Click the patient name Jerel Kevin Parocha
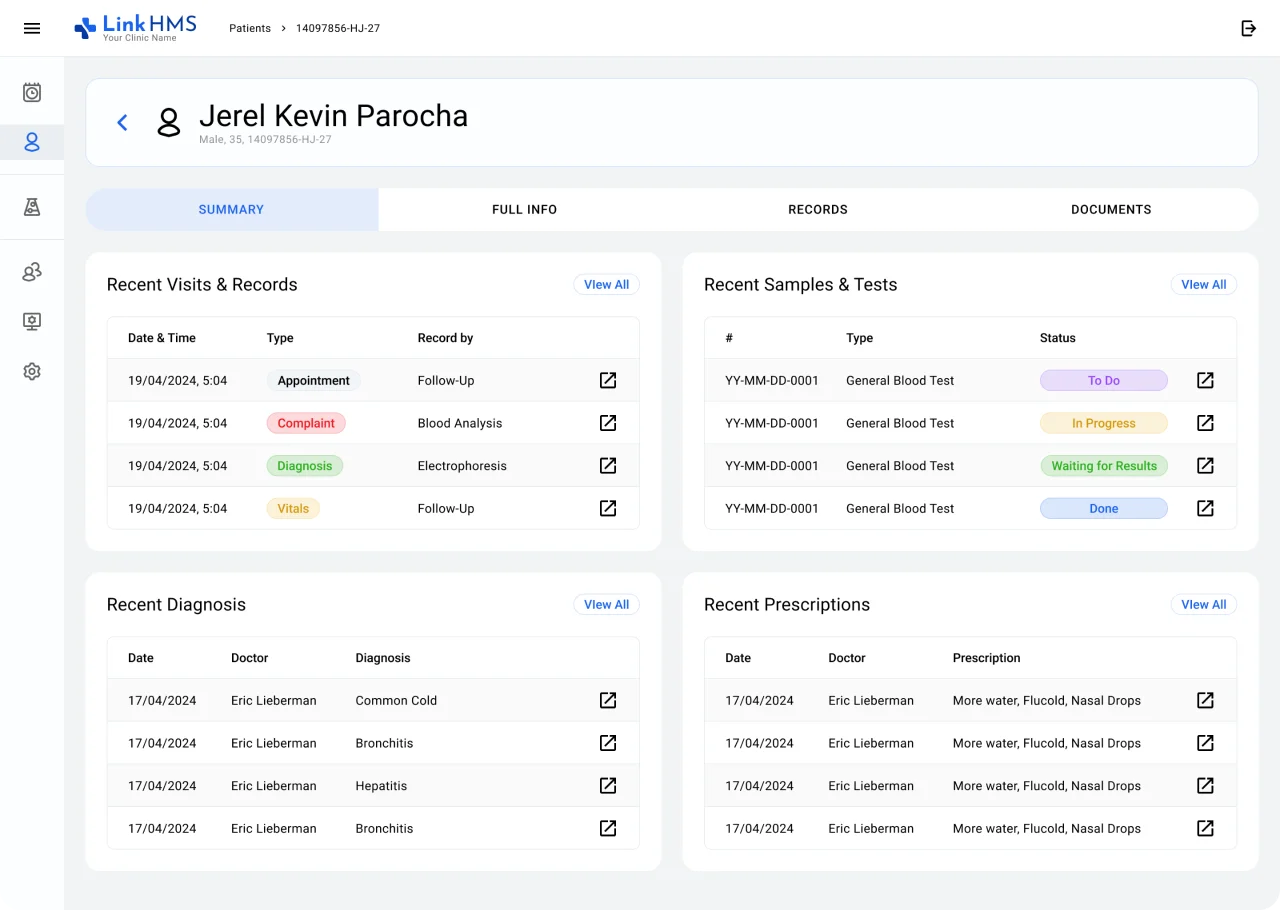Image resolution: width=1280 pixels, height=910 pixels. click(x=333, y=116)
